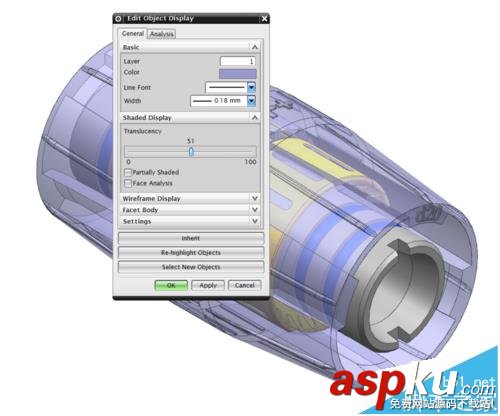Screen dimensions: 500x416
Task: Switch to the Analysis tab
Action: (162, 34)
